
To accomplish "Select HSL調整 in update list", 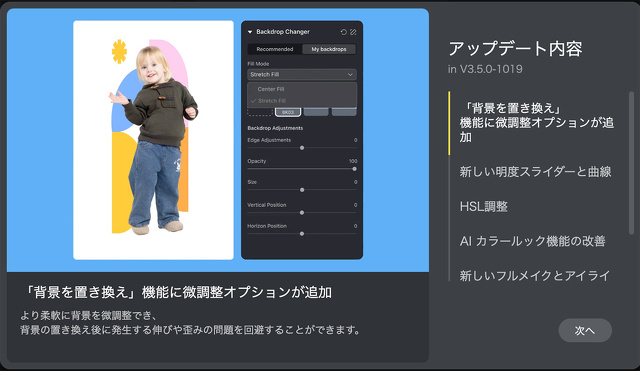I will (484, 207).
